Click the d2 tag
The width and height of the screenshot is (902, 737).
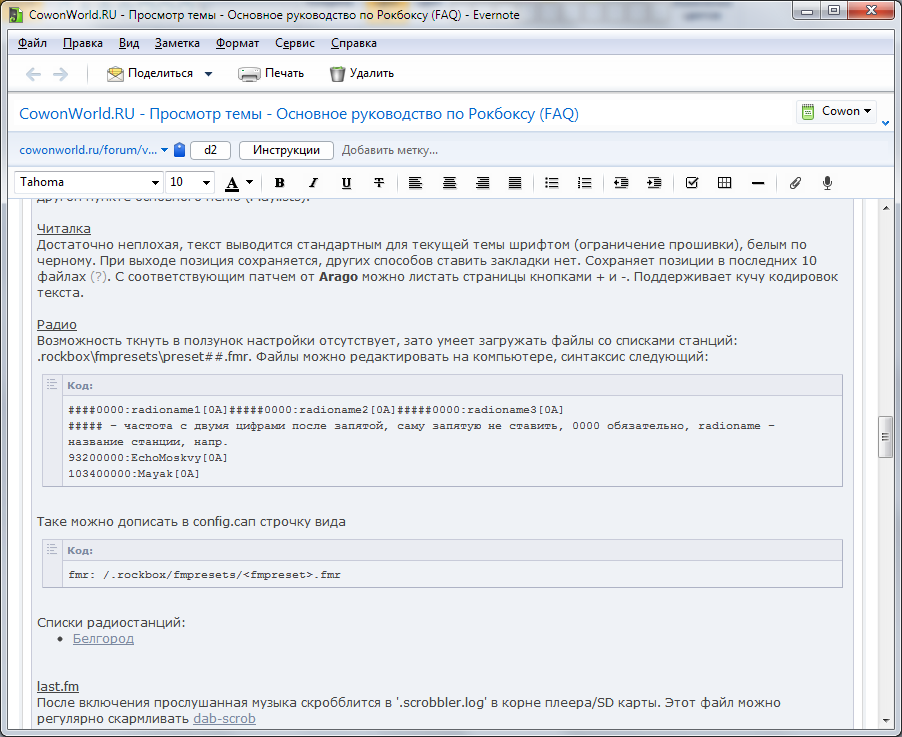click(211, 150)
